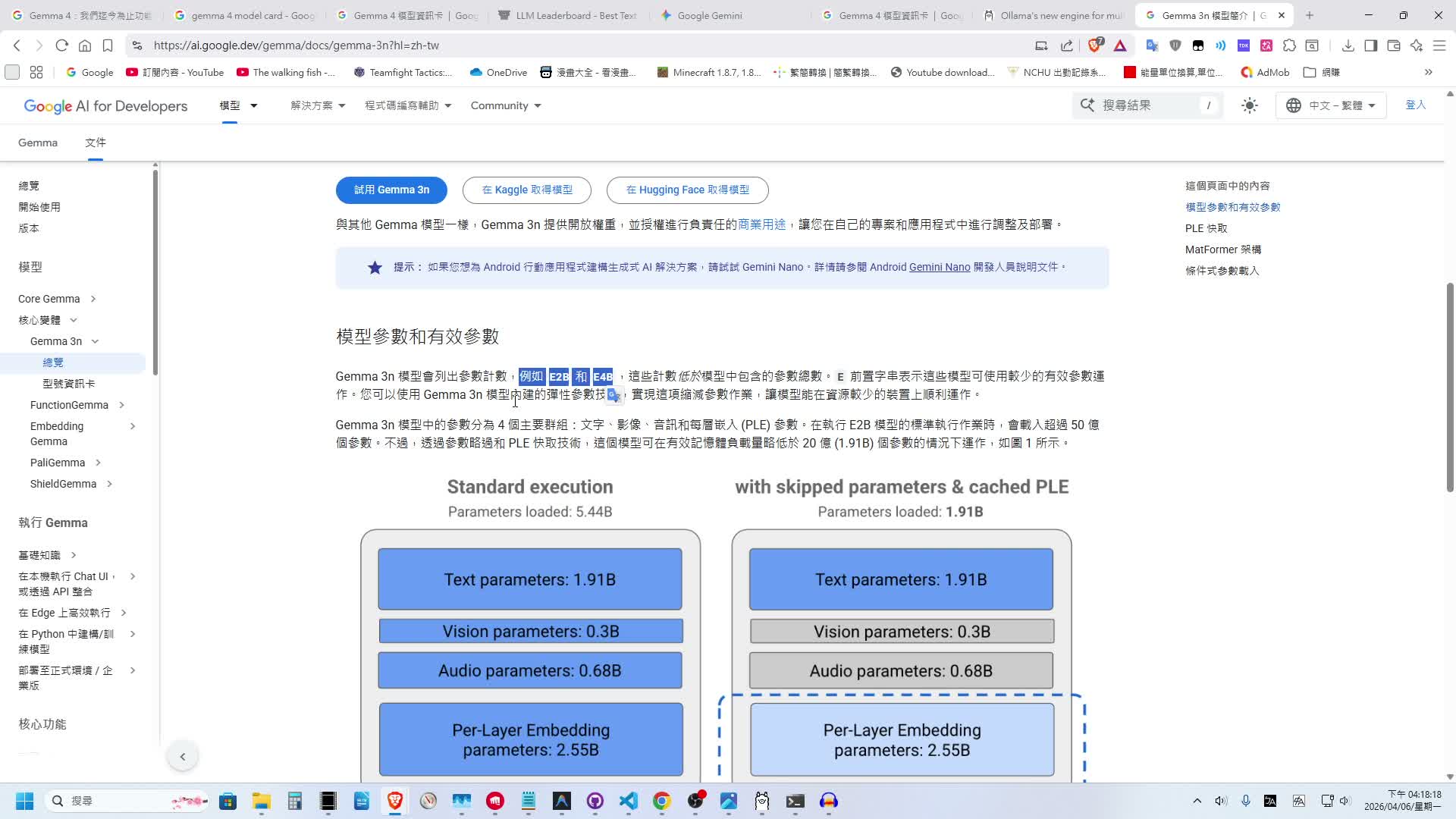The width and height of the screenshot is (1456, 819).
Task: Open File Explorer in taskbar
Action: coord(261,801)
